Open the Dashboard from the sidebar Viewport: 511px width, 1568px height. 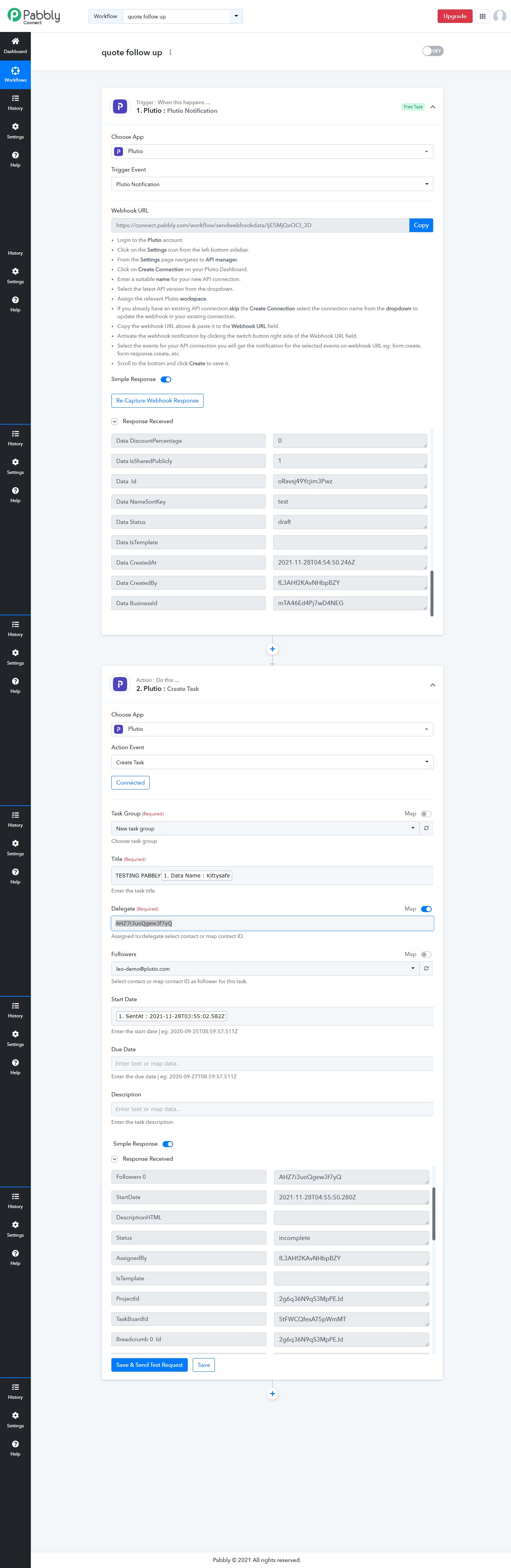[x=15, y=46]
